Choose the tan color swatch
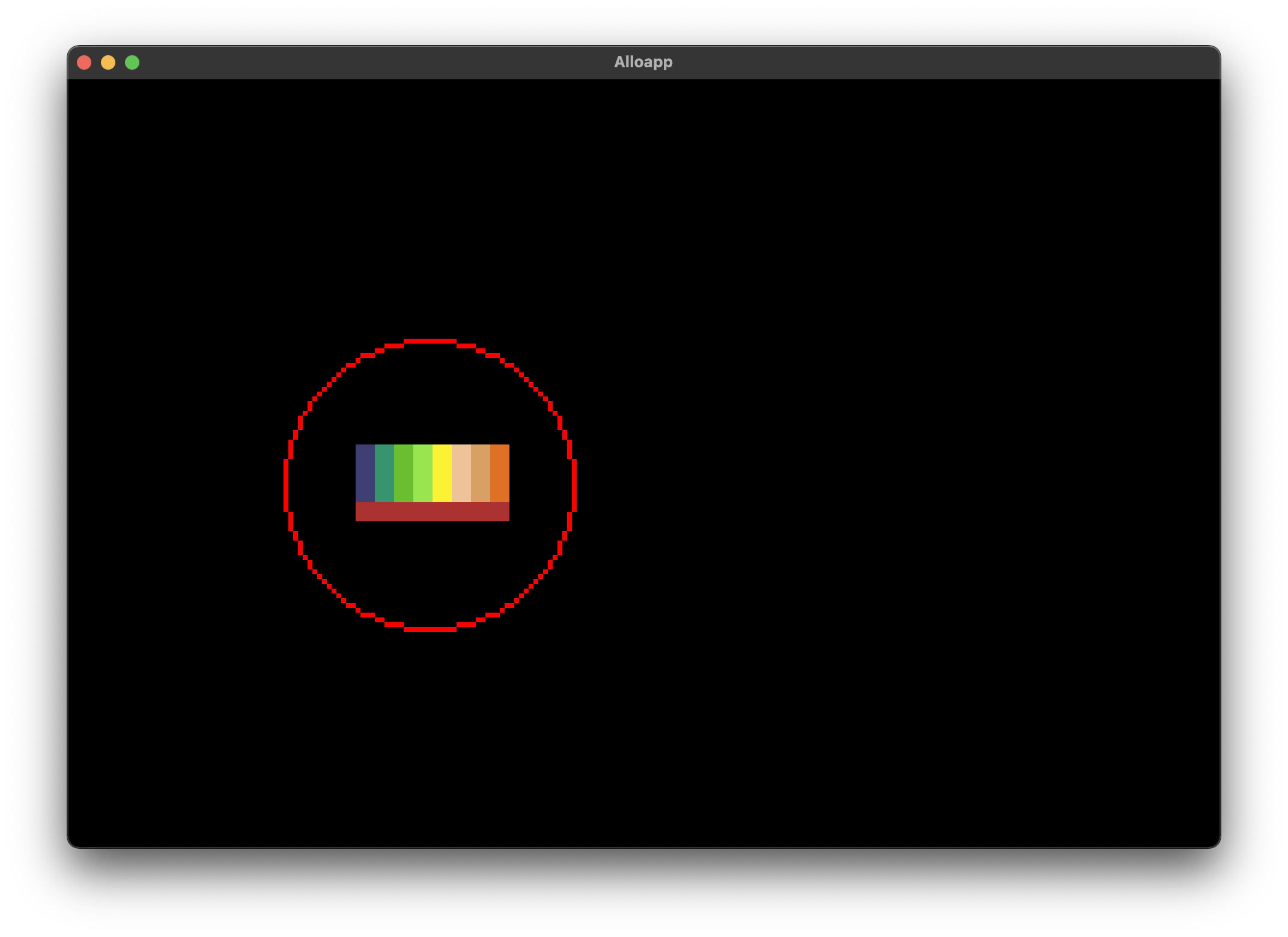The image size is (1288, 937). (x=481, y=473)
